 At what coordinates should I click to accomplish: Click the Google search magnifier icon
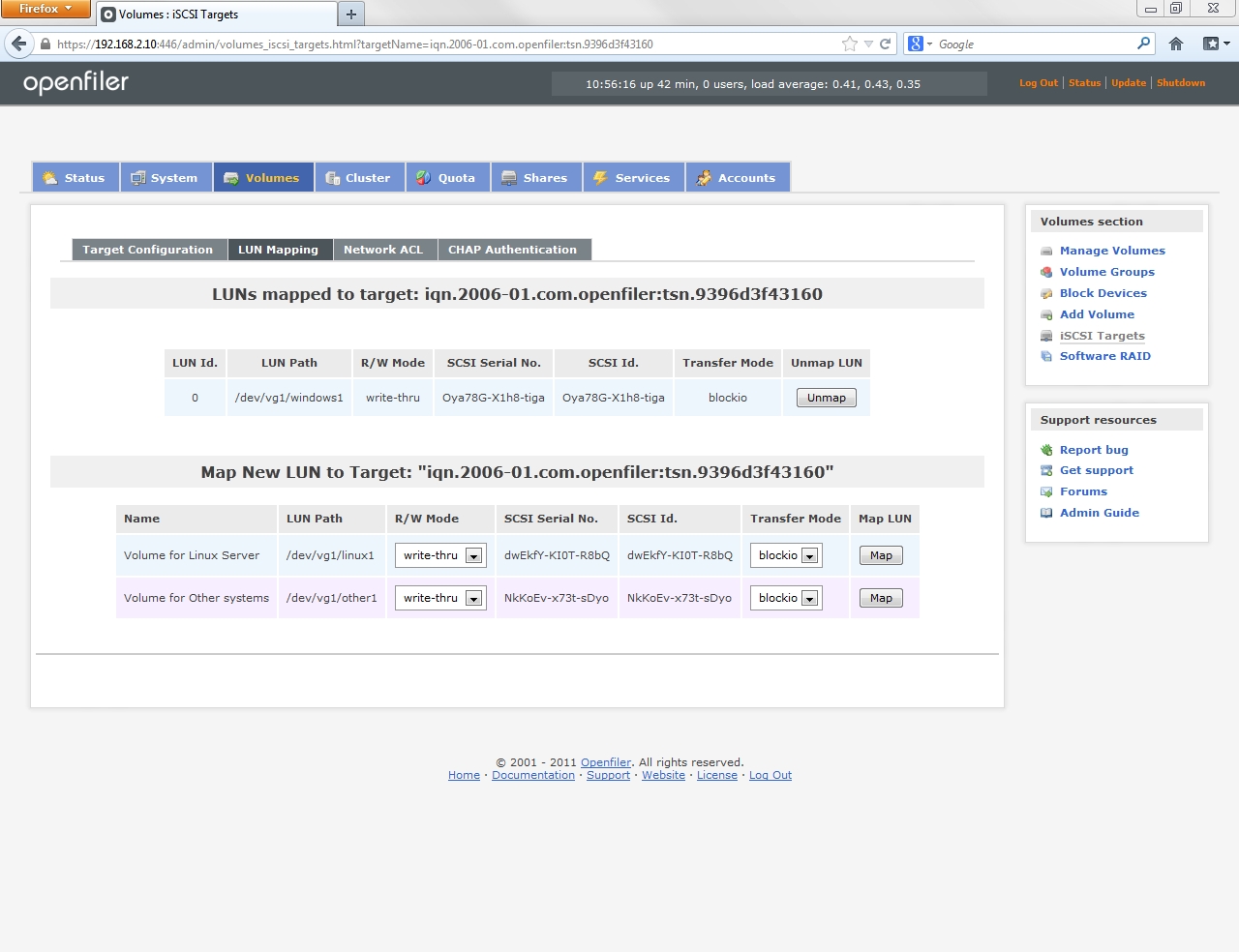[1143, 44]
